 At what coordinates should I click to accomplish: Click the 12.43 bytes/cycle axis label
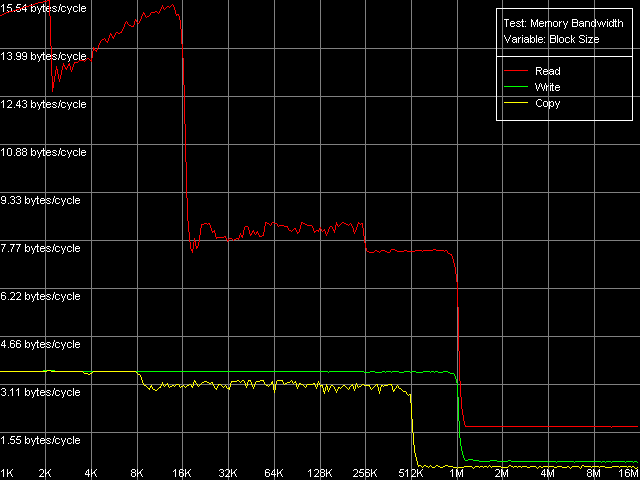point(44,104)
